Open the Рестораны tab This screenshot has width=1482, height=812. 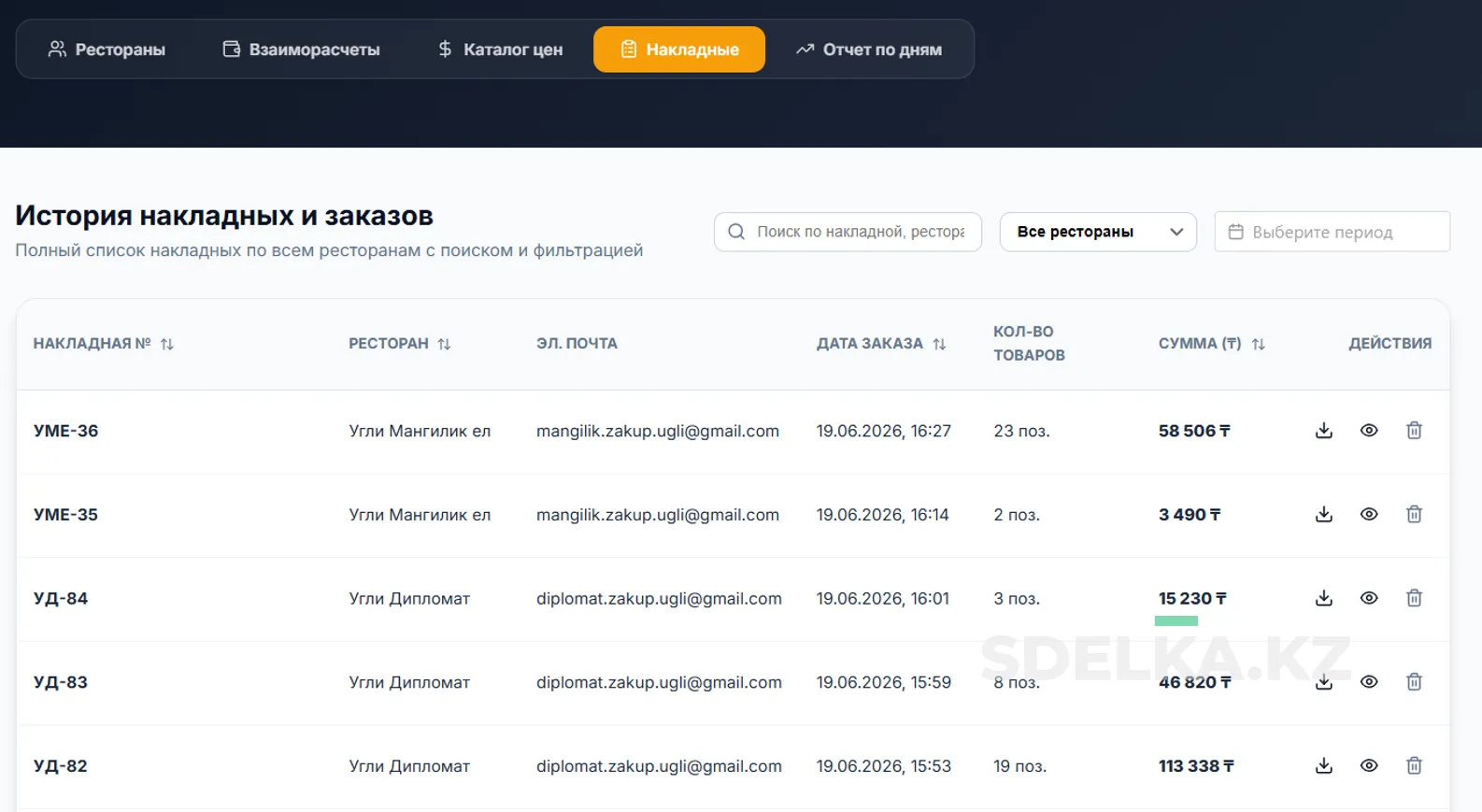(x=107, y=50)
